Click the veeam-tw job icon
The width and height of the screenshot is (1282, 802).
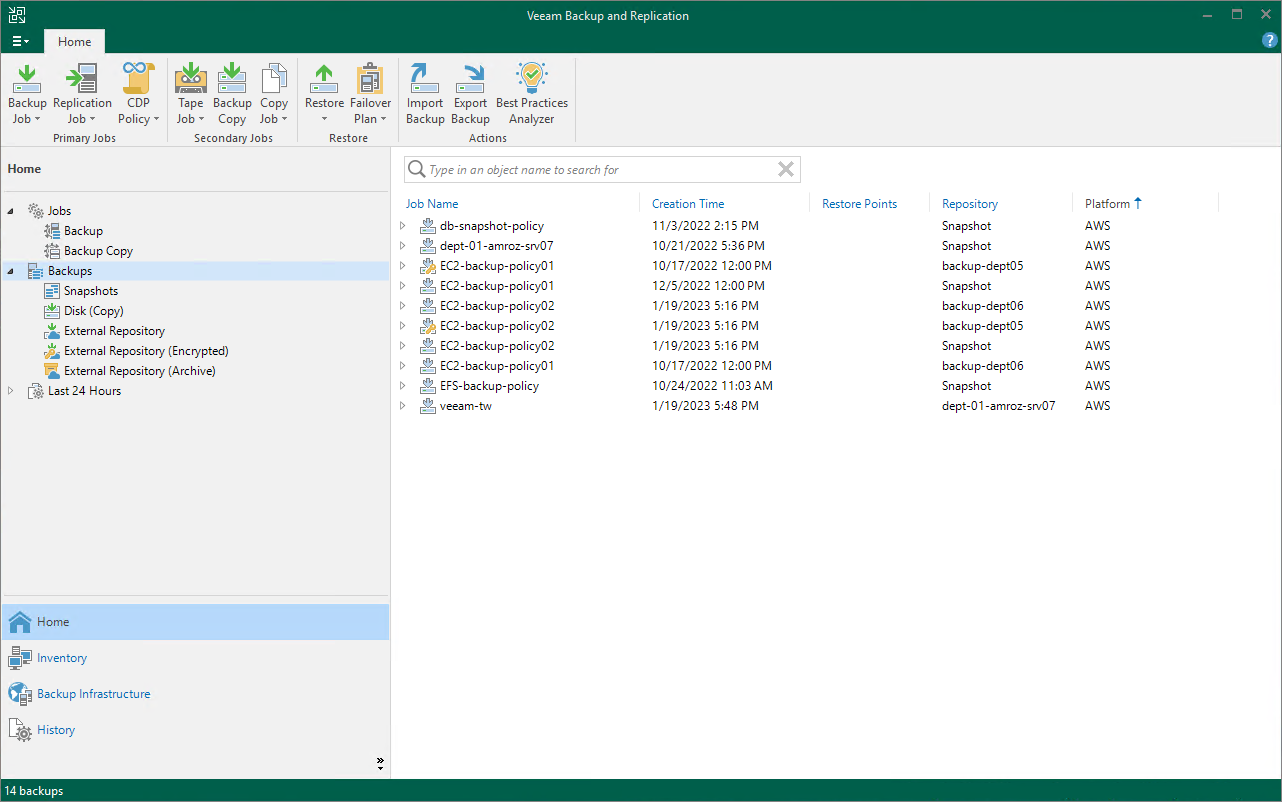point(428,406)
